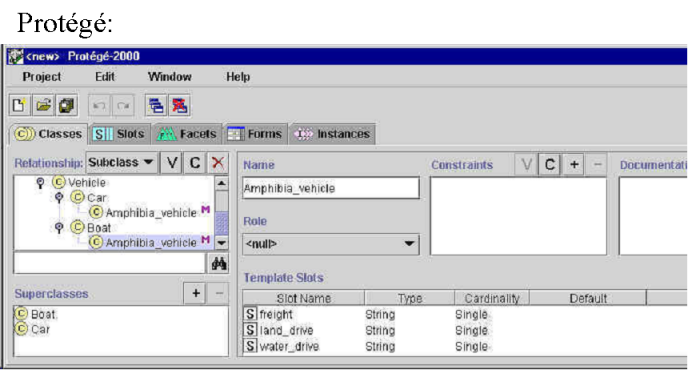This screenshot has height=370, width=688.
Task: Collapse the Car tree node
Action: 59,198
